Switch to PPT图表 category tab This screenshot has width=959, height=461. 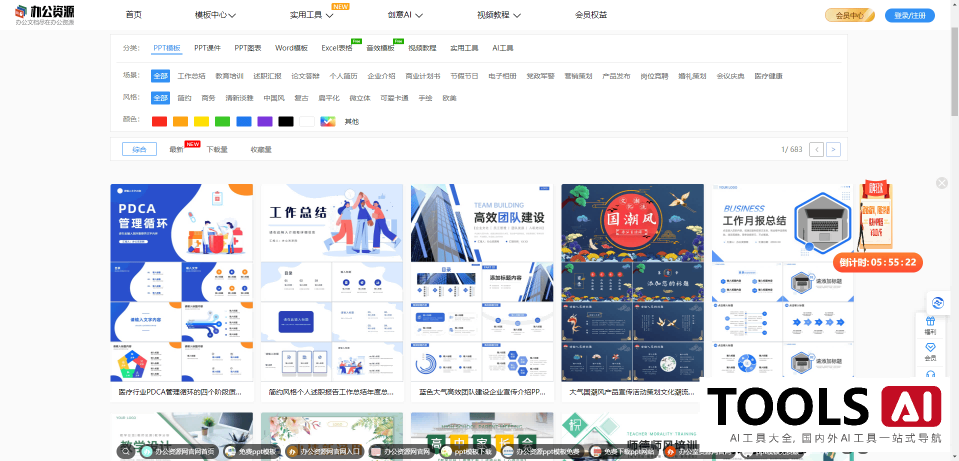pyautogui.click(x=248, y=48)
